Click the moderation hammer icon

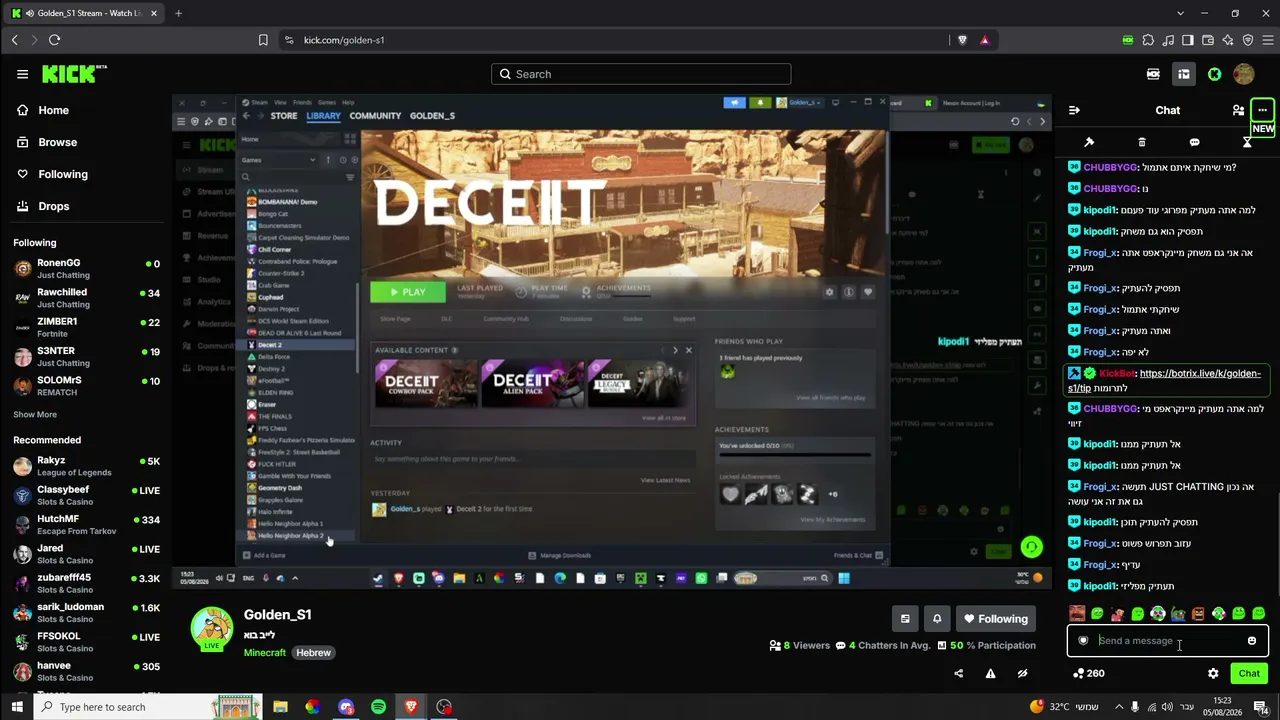(1089, 142)
